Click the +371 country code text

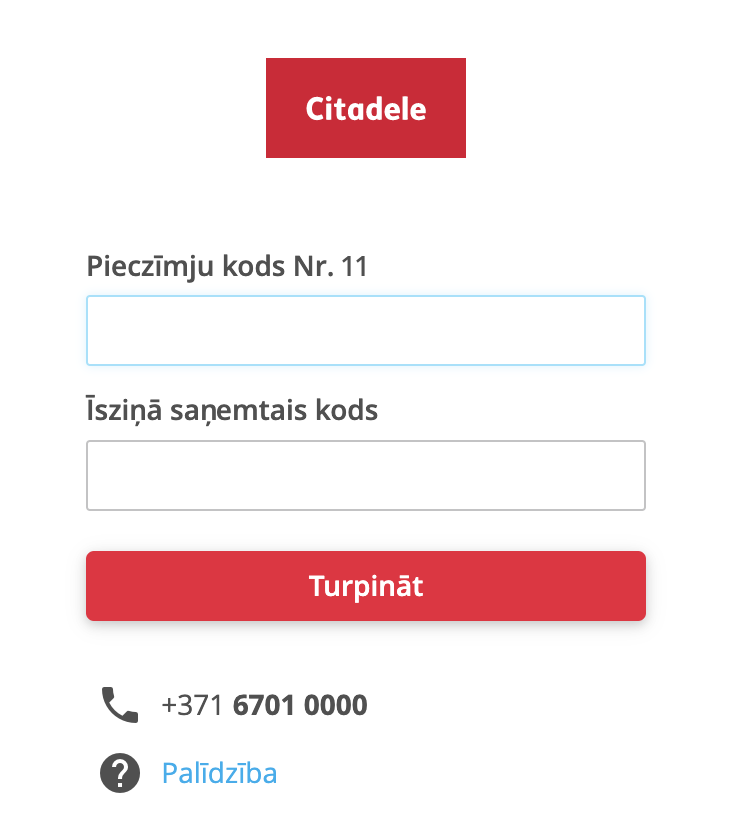[192, 705]
